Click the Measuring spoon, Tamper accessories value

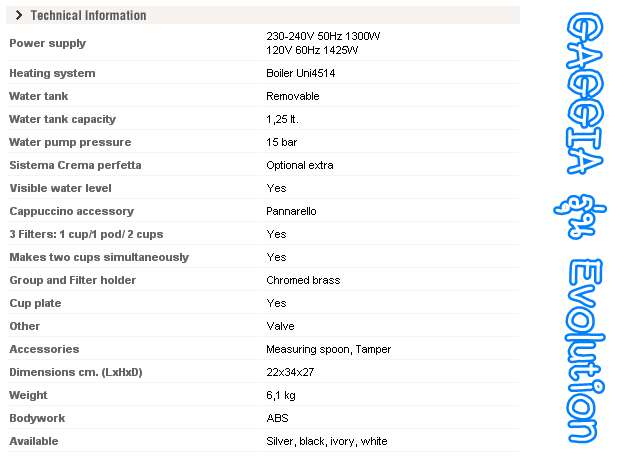(328, 349)
